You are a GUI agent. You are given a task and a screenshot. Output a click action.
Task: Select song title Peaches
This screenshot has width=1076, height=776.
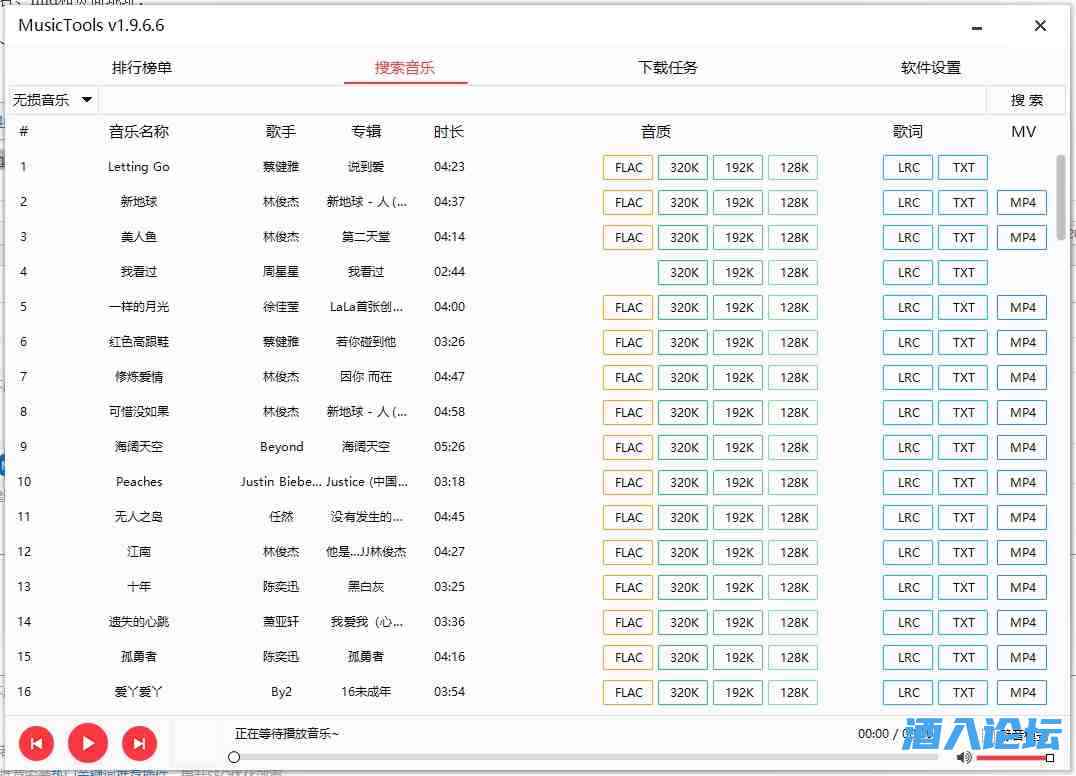[x=139, y=482]
